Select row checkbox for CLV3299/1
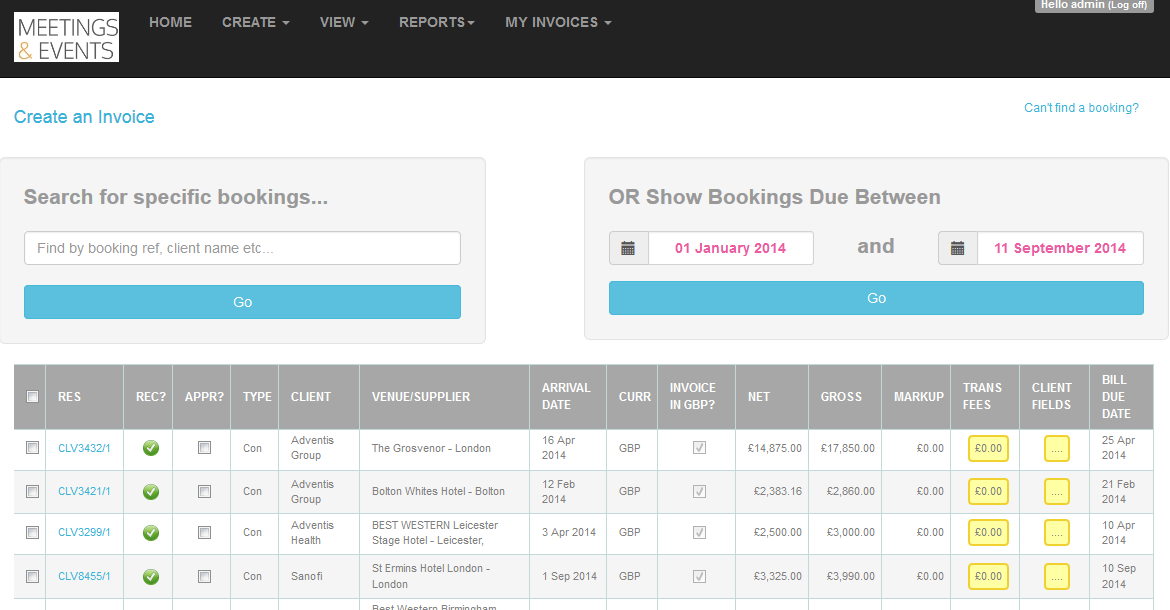 click(32, 532)
